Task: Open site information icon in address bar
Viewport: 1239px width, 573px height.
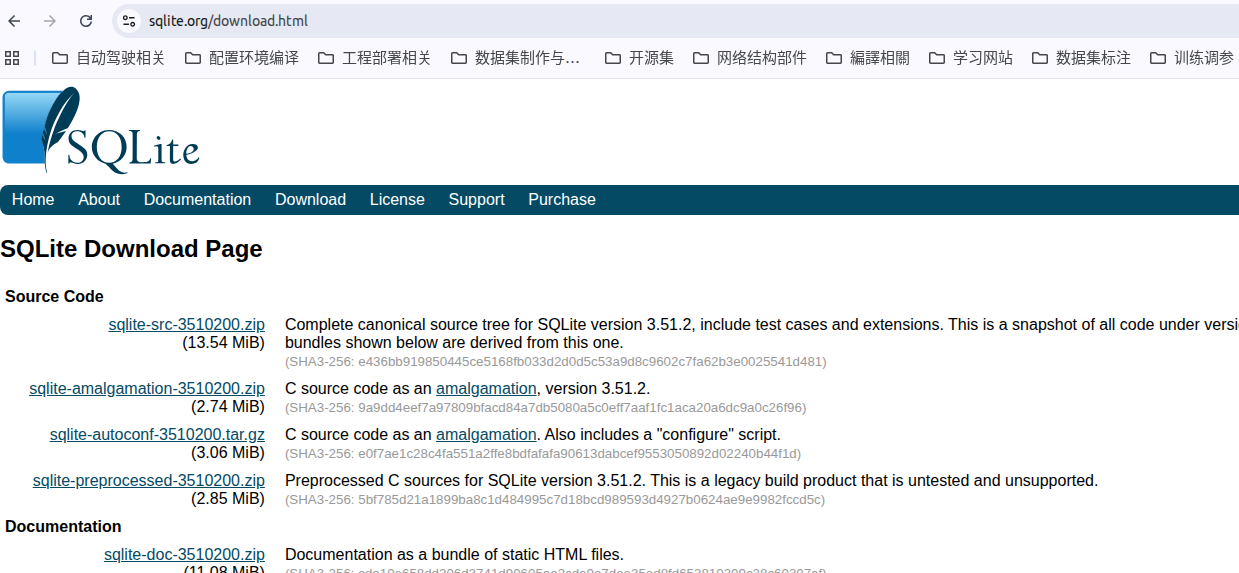Action: [x=128, y=21]
